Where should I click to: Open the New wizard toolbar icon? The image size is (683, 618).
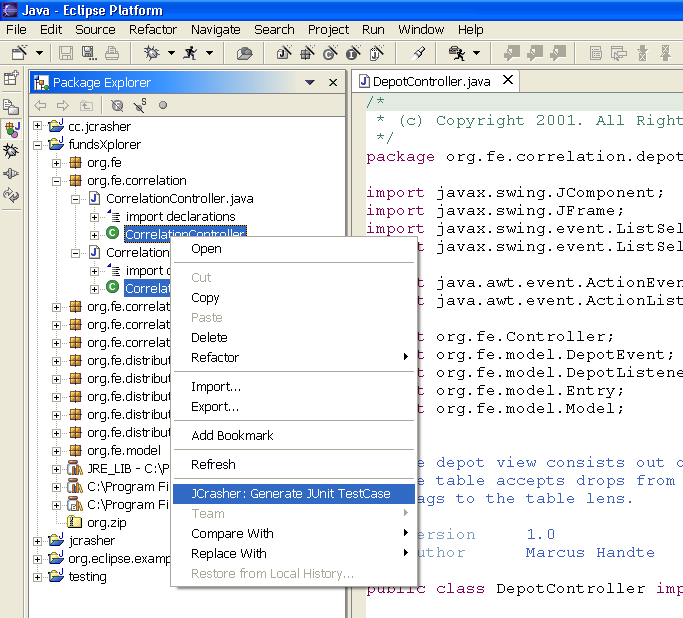click(x=20, y=53)
